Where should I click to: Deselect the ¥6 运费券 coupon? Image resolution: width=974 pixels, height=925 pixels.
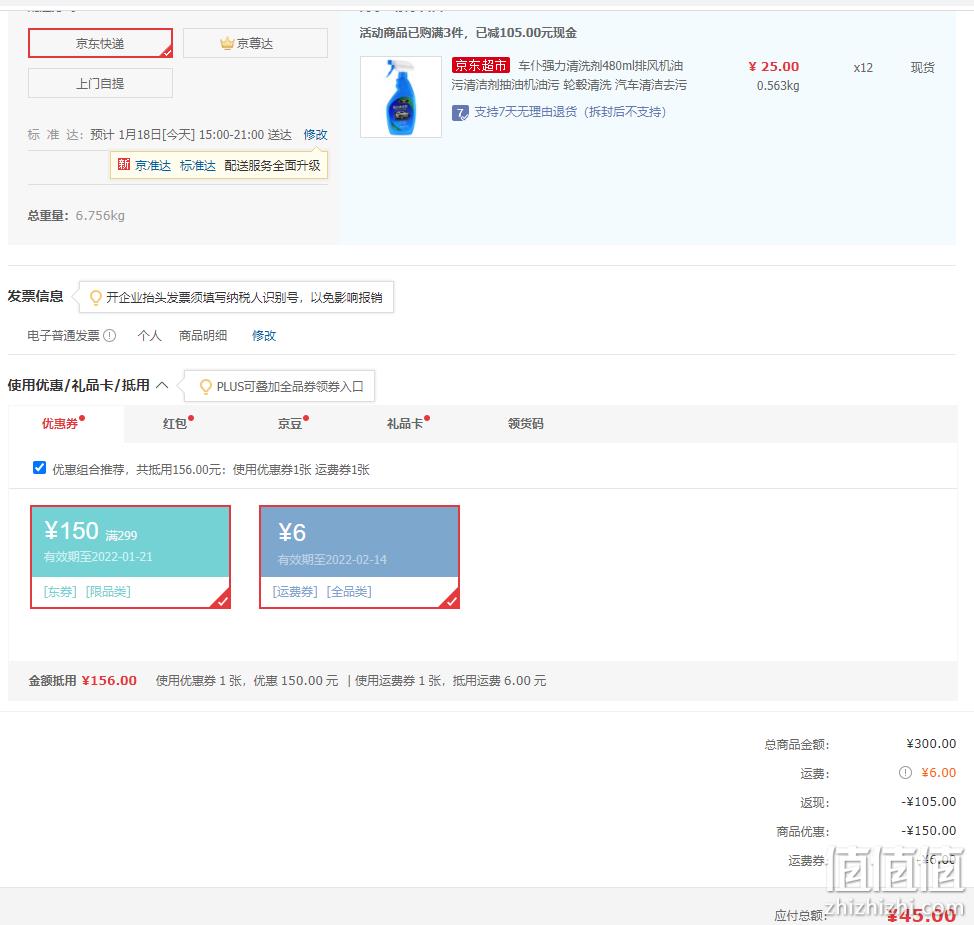pyautogui.click(x=359, y=557)
